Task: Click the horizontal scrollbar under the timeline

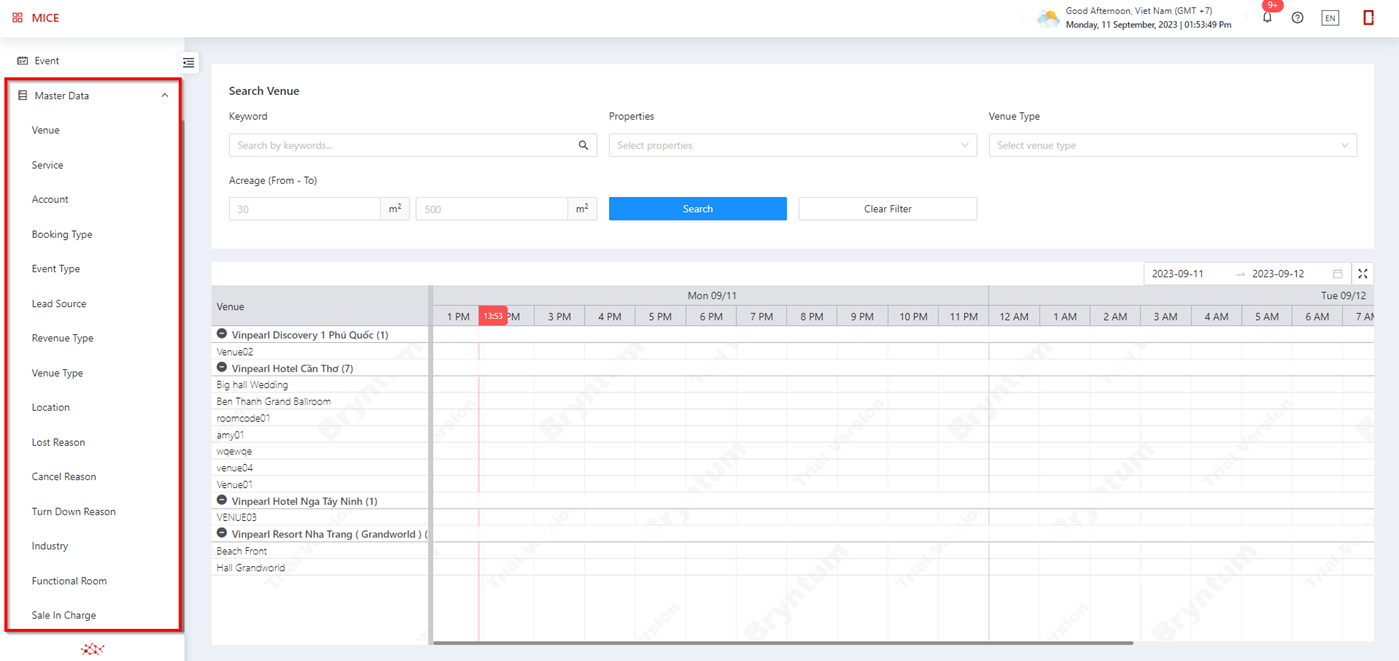Action: (782, 643)
